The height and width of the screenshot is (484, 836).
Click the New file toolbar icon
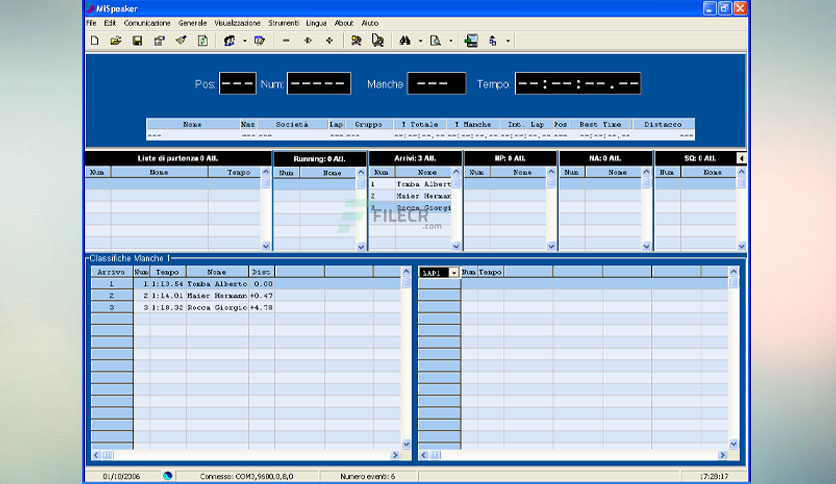(x=95, y=41)
